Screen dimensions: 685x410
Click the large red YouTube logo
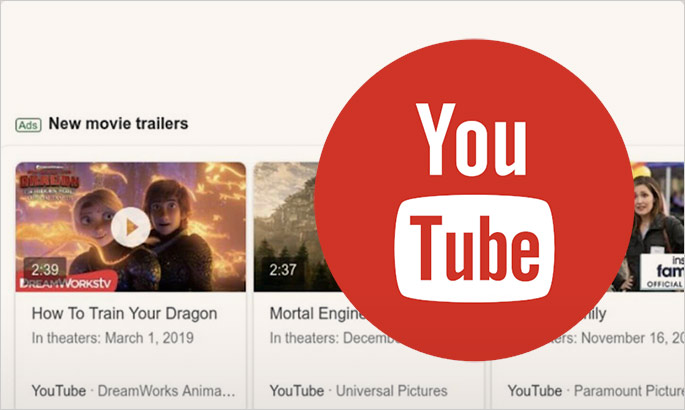474,200
